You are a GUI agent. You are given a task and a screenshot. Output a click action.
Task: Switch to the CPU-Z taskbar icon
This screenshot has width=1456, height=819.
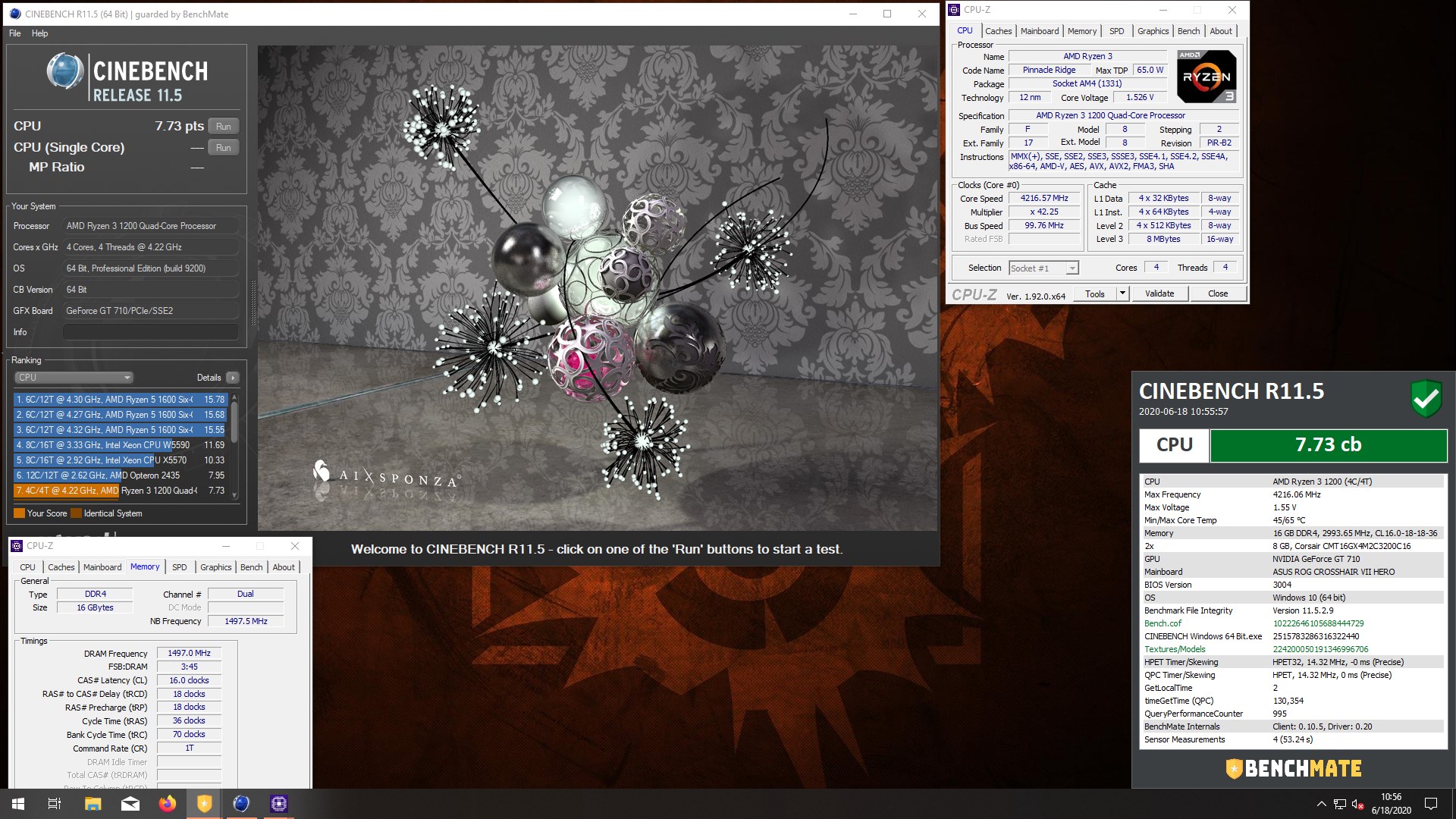point(278,804)
